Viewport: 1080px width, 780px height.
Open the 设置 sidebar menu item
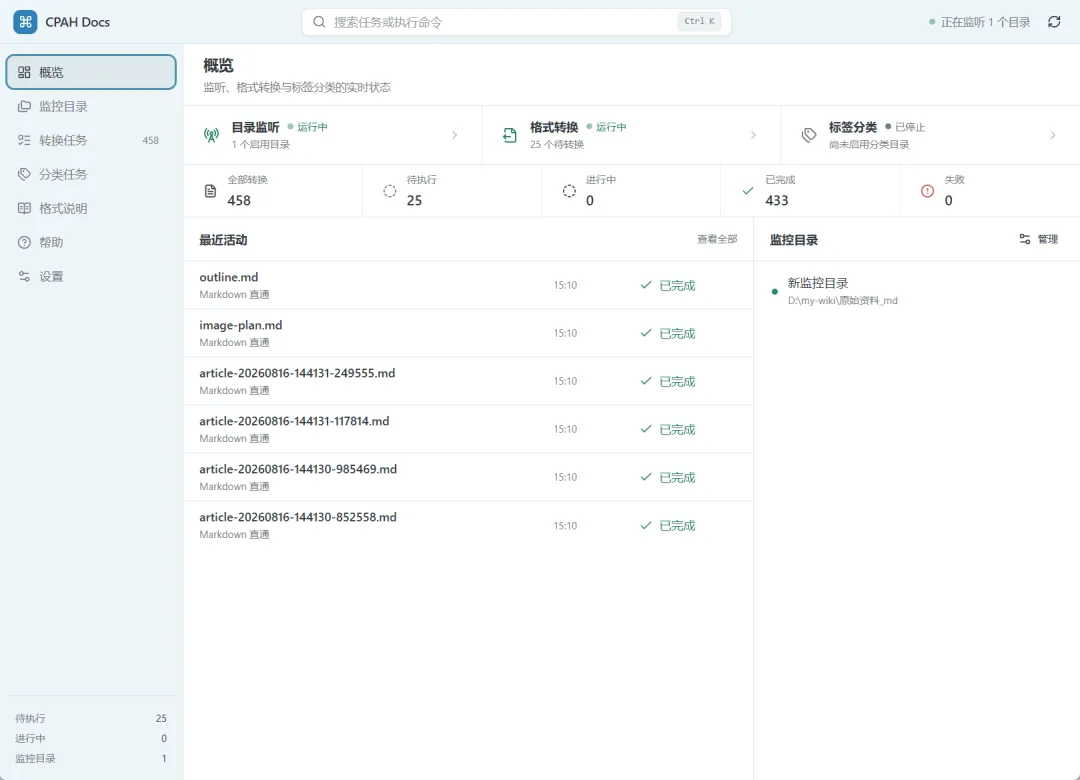(91, 276)
